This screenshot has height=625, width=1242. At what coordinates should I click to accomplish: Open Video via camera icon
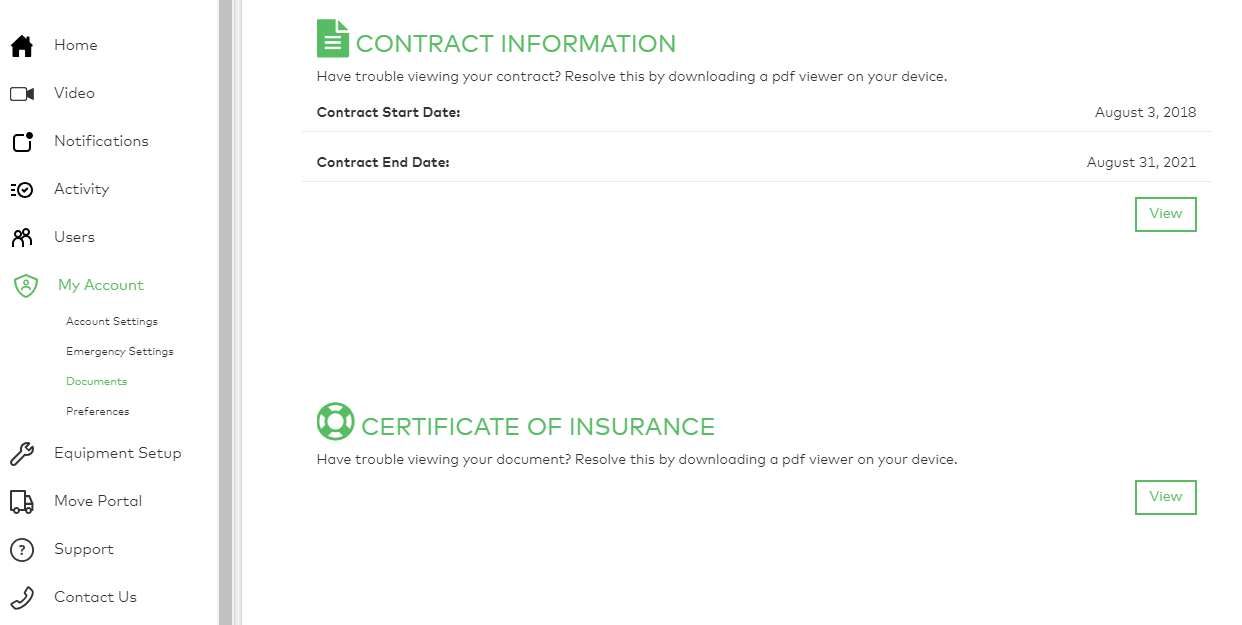pyautogui.click(x=22, y=94)
